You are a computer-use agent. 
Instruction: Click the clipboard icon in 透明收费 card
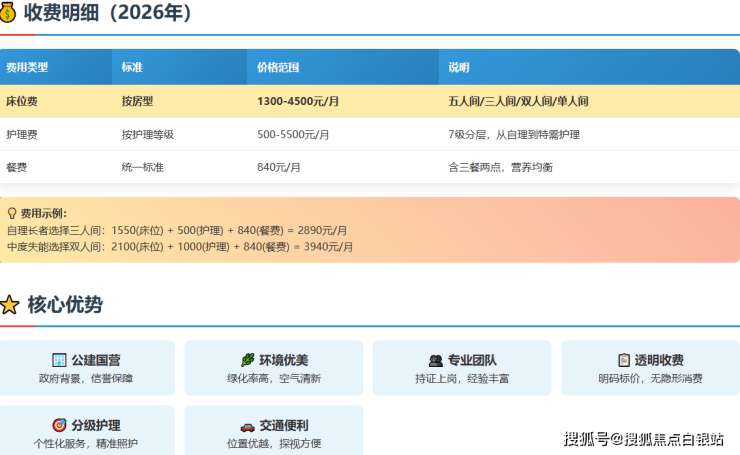tap(624, 360)
